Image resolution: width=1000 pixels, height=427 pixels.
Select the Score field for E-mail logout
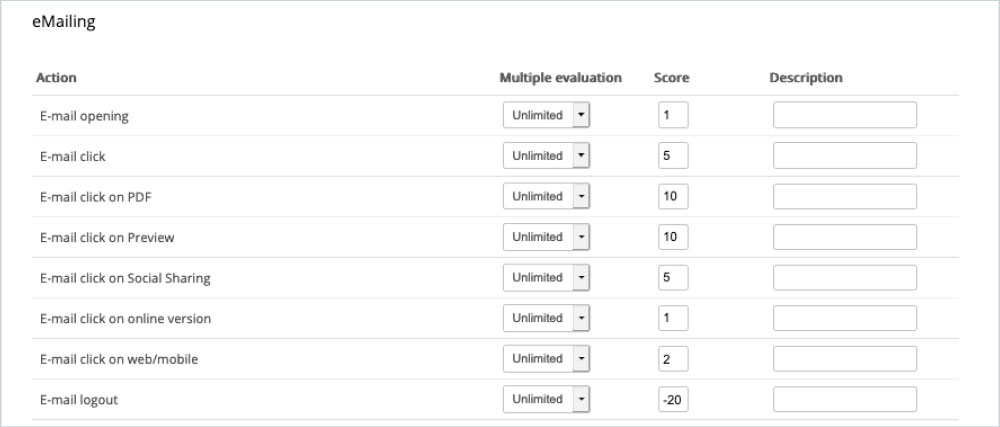[x=673, y=399]
